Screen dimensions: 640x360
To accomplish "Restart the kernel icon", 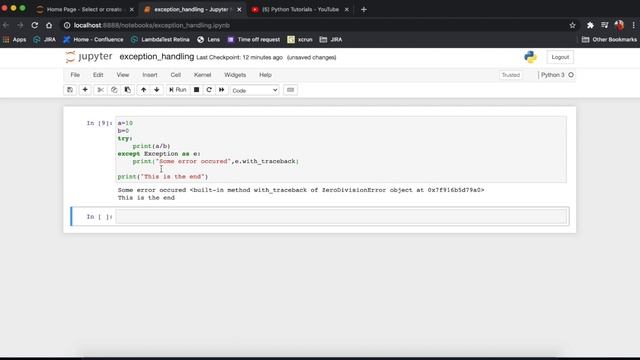I will (x=209, y=90).
